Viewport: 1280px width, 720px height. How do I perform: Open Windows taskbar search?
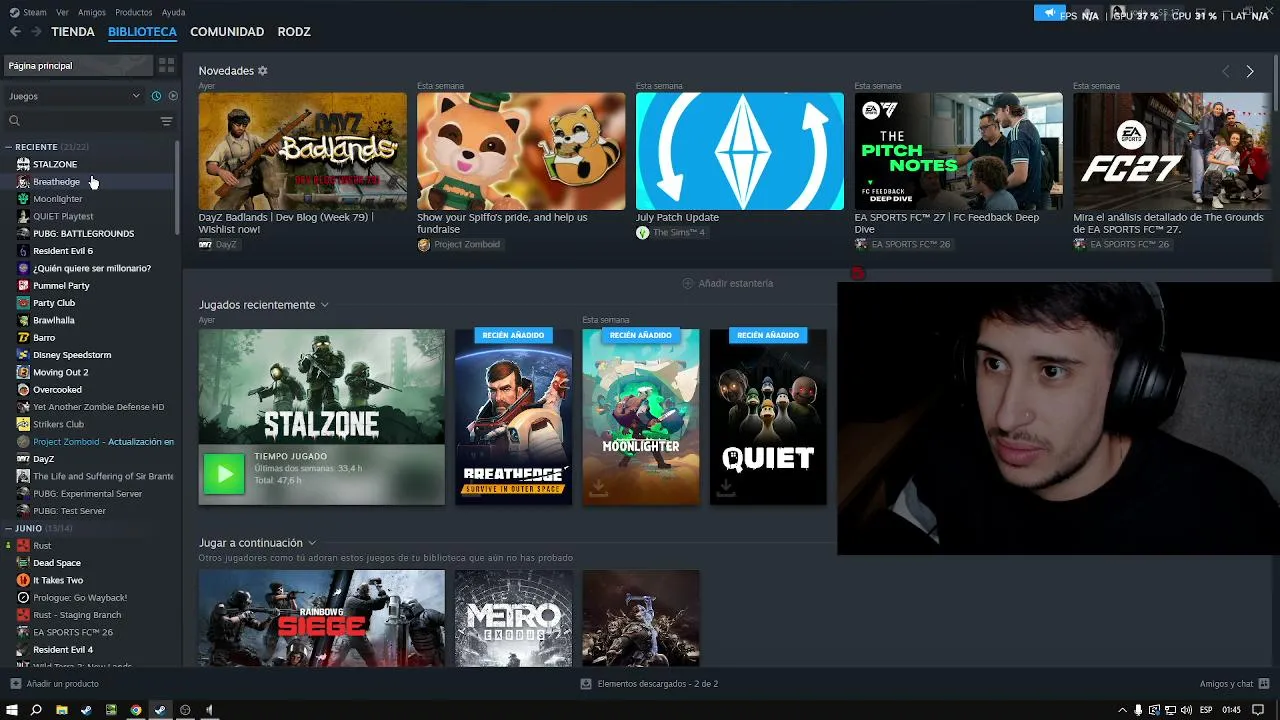(36, 710)
